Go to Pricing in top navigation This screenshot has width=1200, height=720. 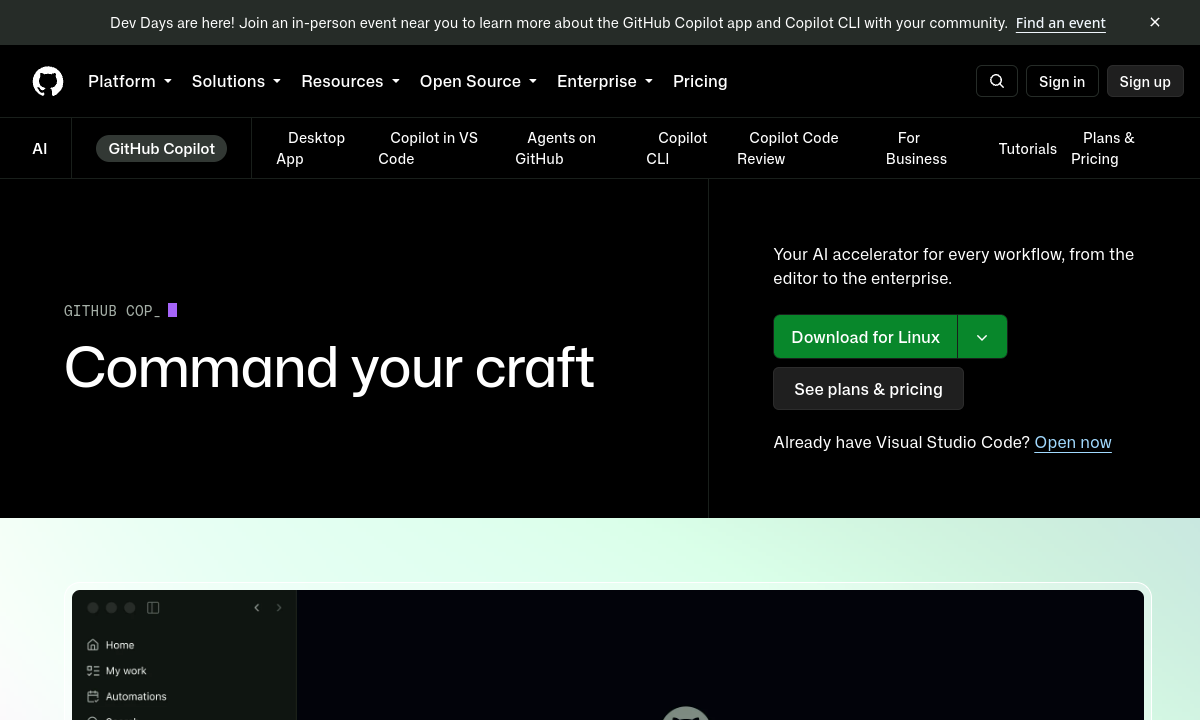click(700, 81)
